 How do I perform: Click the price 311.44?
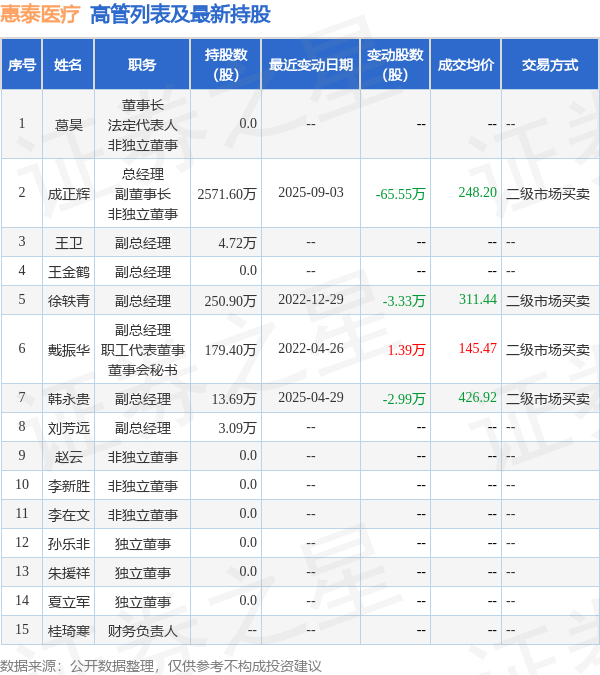477,299
